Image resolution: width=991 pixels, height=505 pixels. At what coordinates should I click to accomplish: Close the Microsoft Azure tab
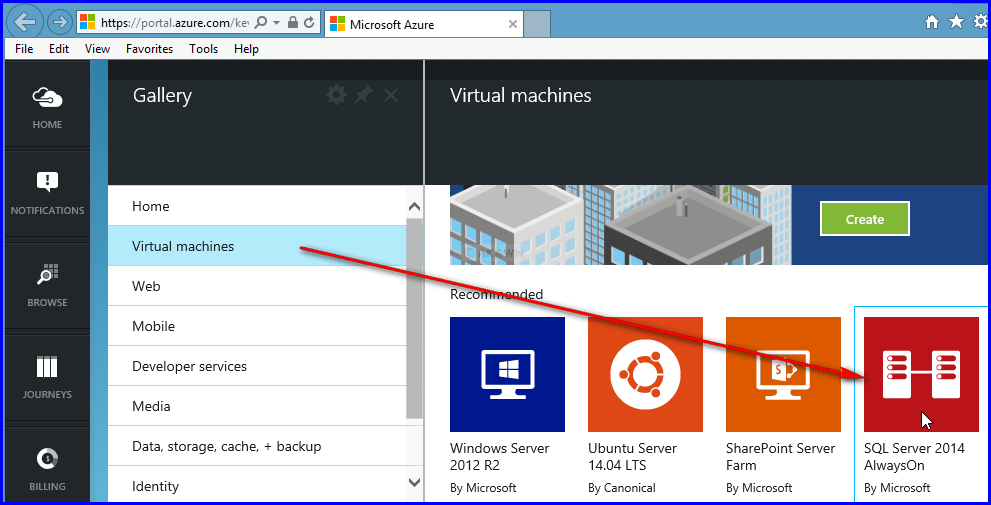513,25
